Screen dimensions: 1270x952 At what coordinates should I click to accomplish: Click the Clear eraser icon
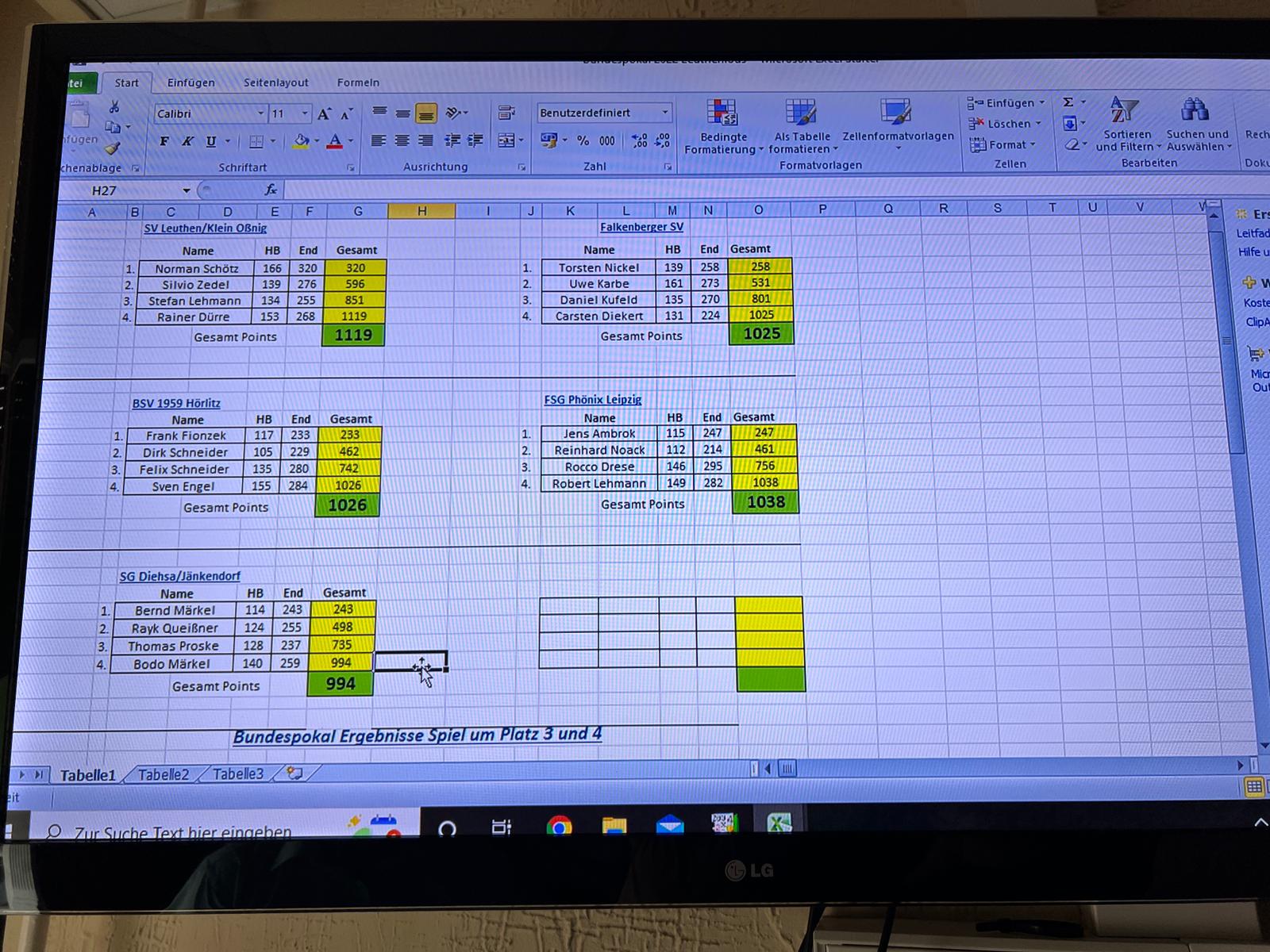[x=1071, y=144]
